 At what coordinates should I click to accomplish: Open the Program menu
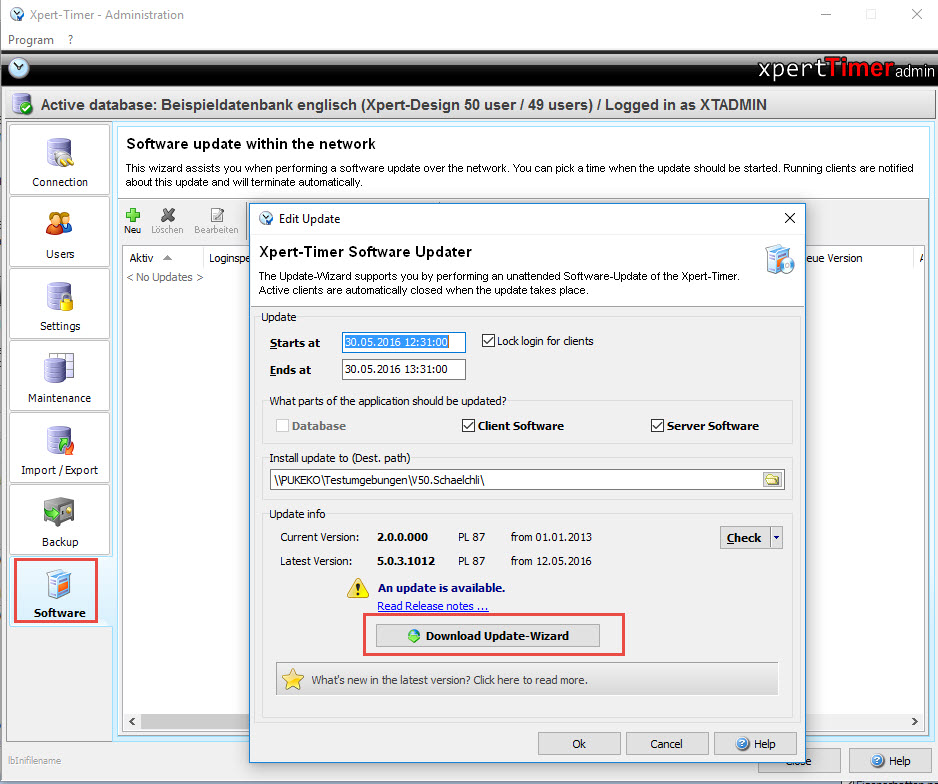coord(31,39)
